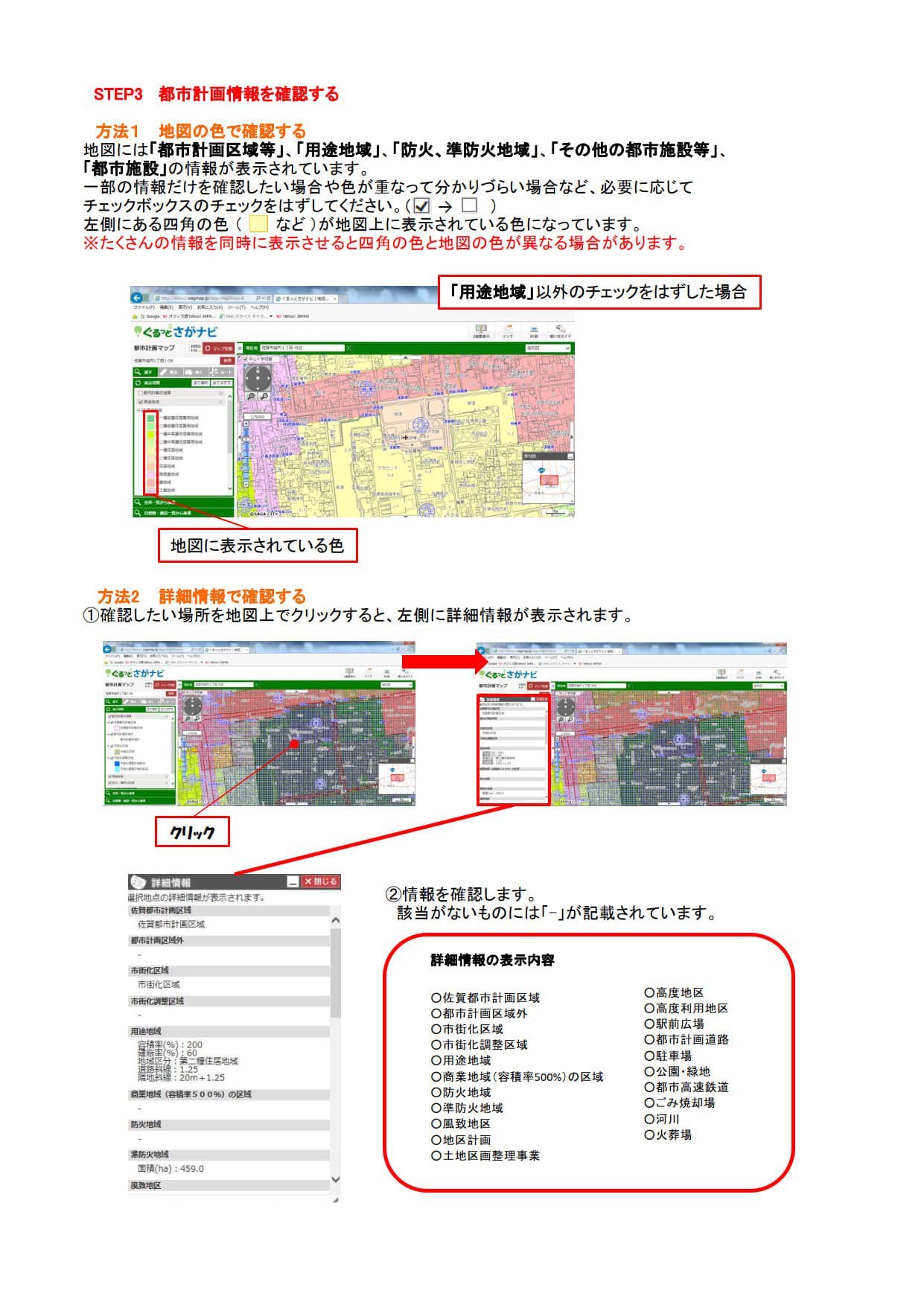The width and height of the screenshot is (924, 1305).
Task: Open ヘルプ(H) menu in top screenshot
Action: click(260, 307)
